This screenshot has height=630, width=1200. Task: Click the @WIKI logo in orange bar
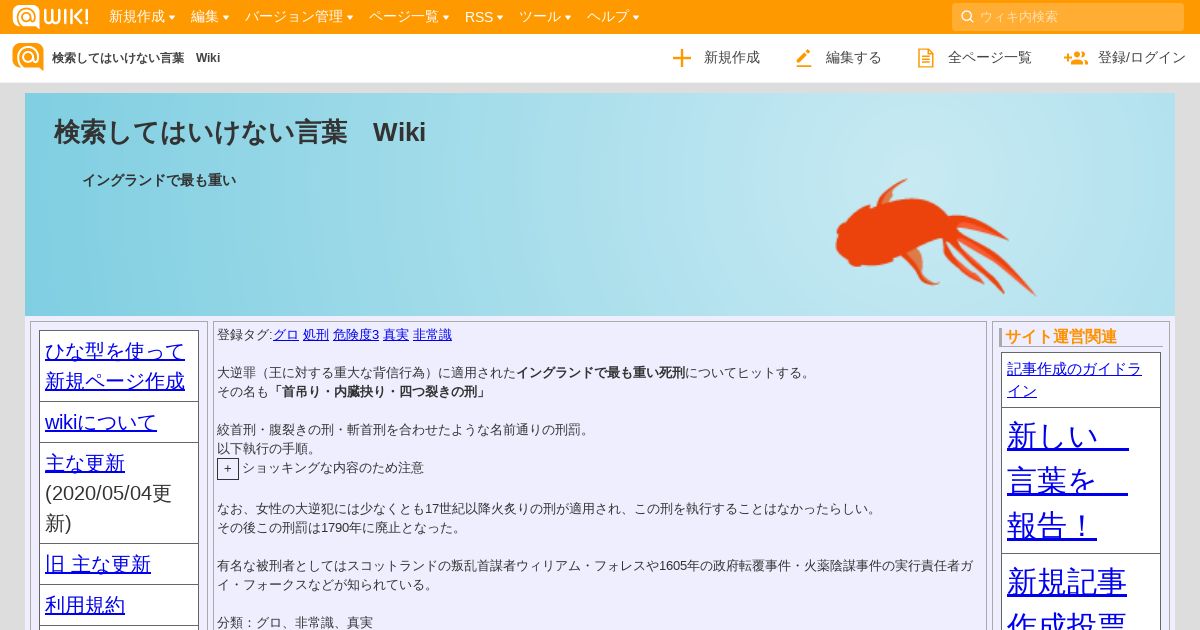click(x=51, y=16)
